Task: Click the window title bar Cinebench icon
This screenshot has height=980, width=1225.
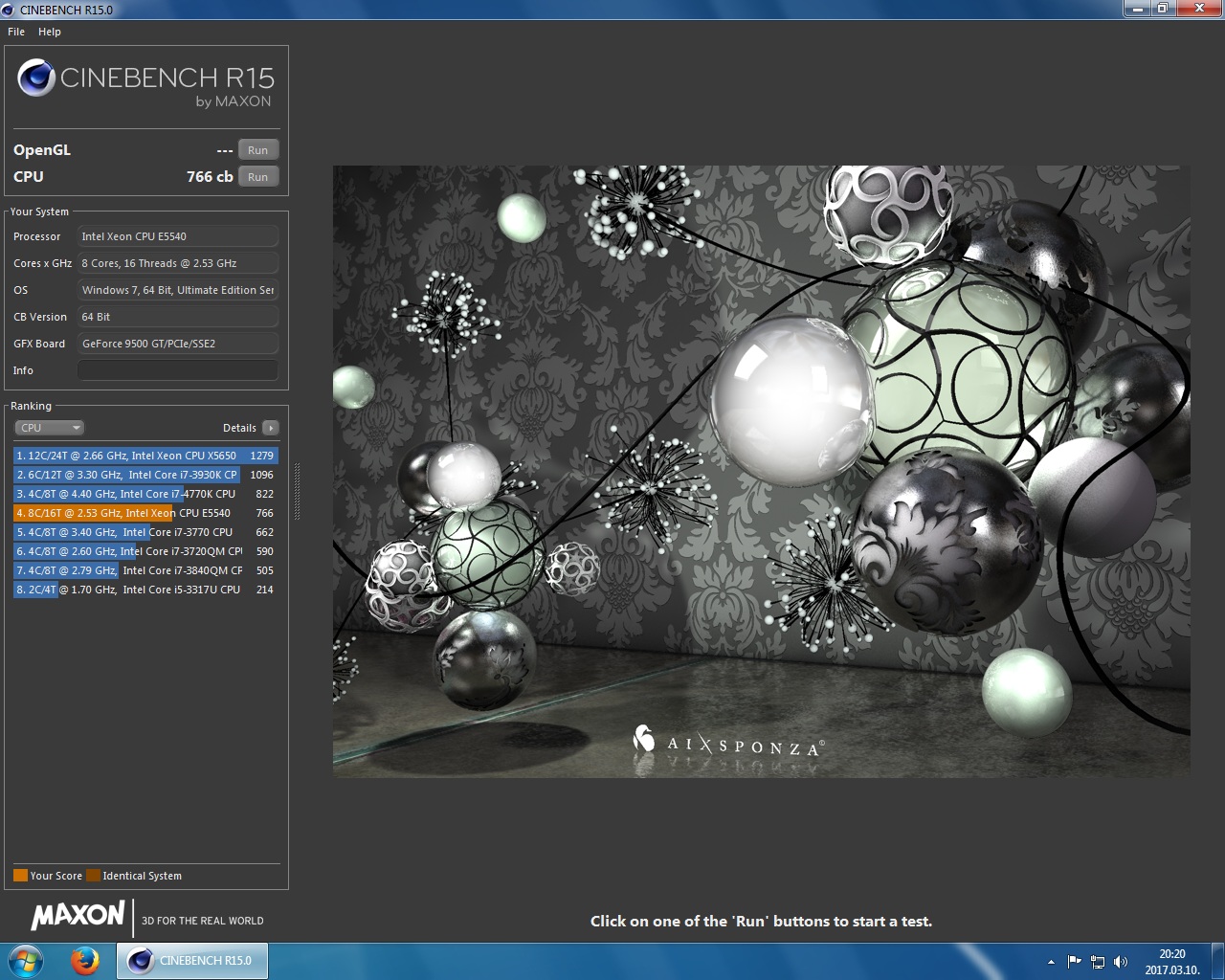Action: tap(9, 10)
